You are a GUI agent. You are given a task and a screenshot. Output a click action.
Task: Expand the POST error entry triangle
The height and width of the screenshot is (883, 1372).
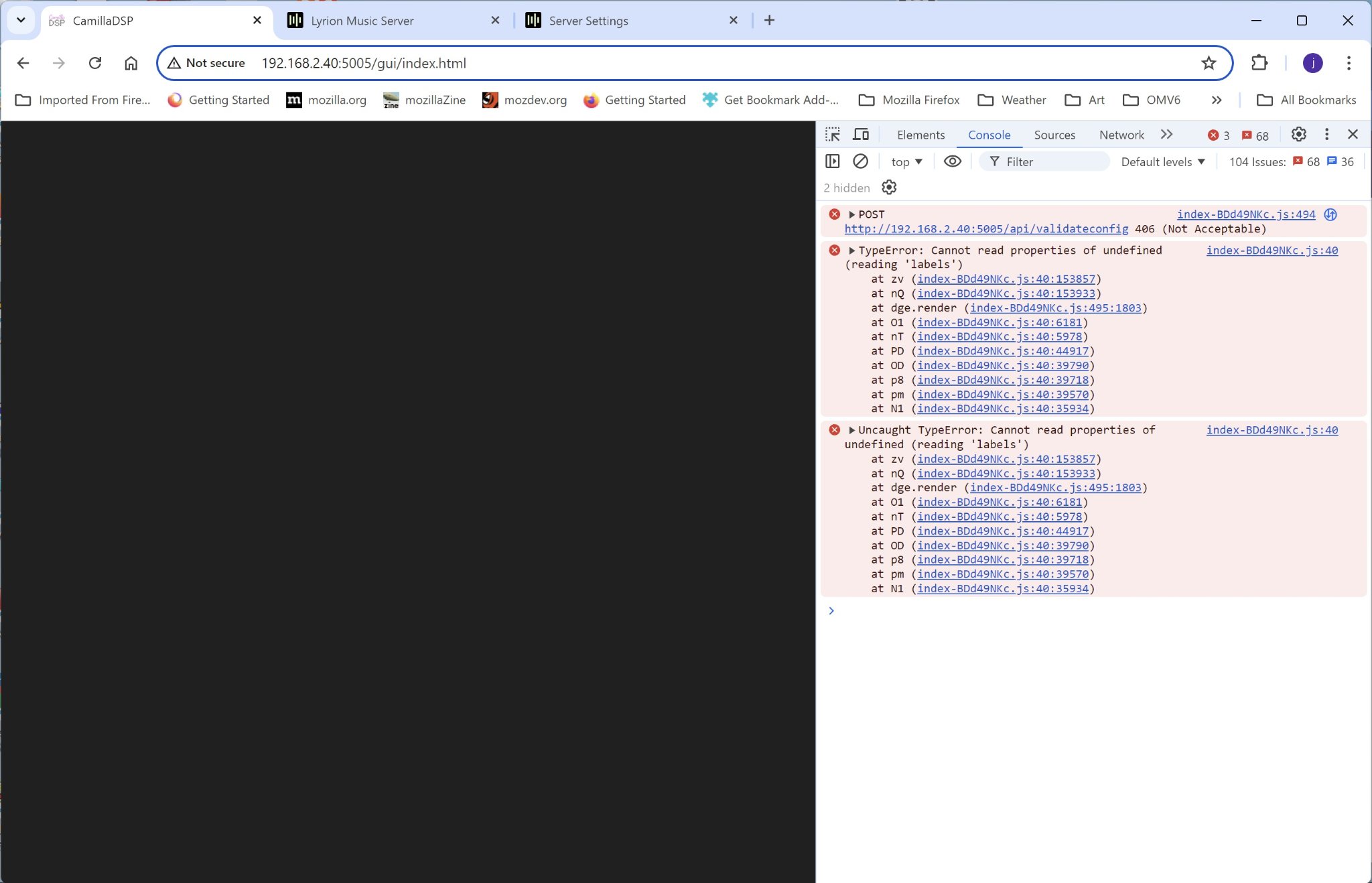(x=851, y=214)
